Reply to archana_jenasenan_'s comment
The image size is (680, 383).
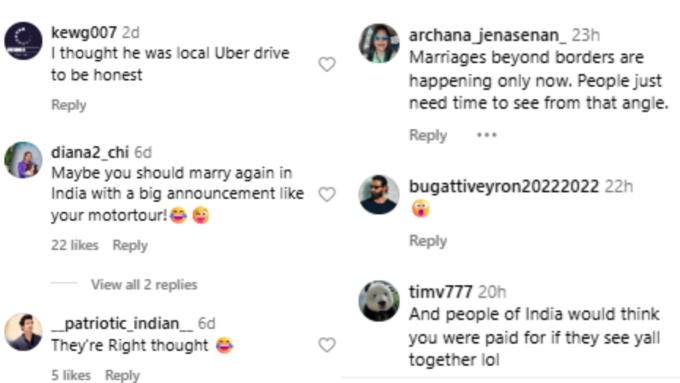(x=428, y=135)
